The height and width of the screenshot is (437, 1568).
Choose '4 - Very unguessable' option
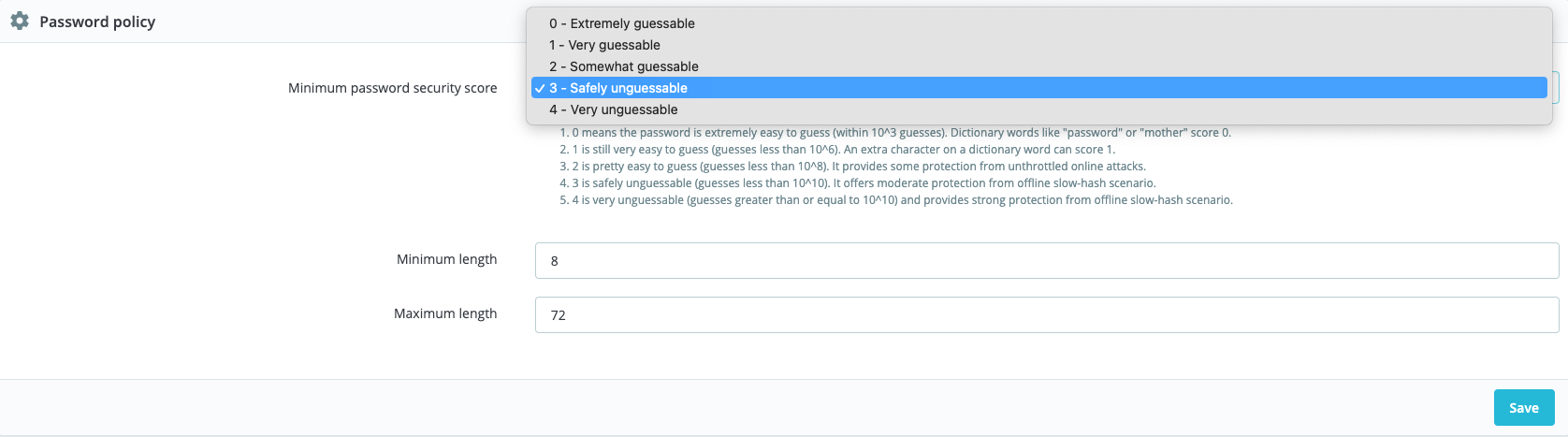tap(614, 109)
